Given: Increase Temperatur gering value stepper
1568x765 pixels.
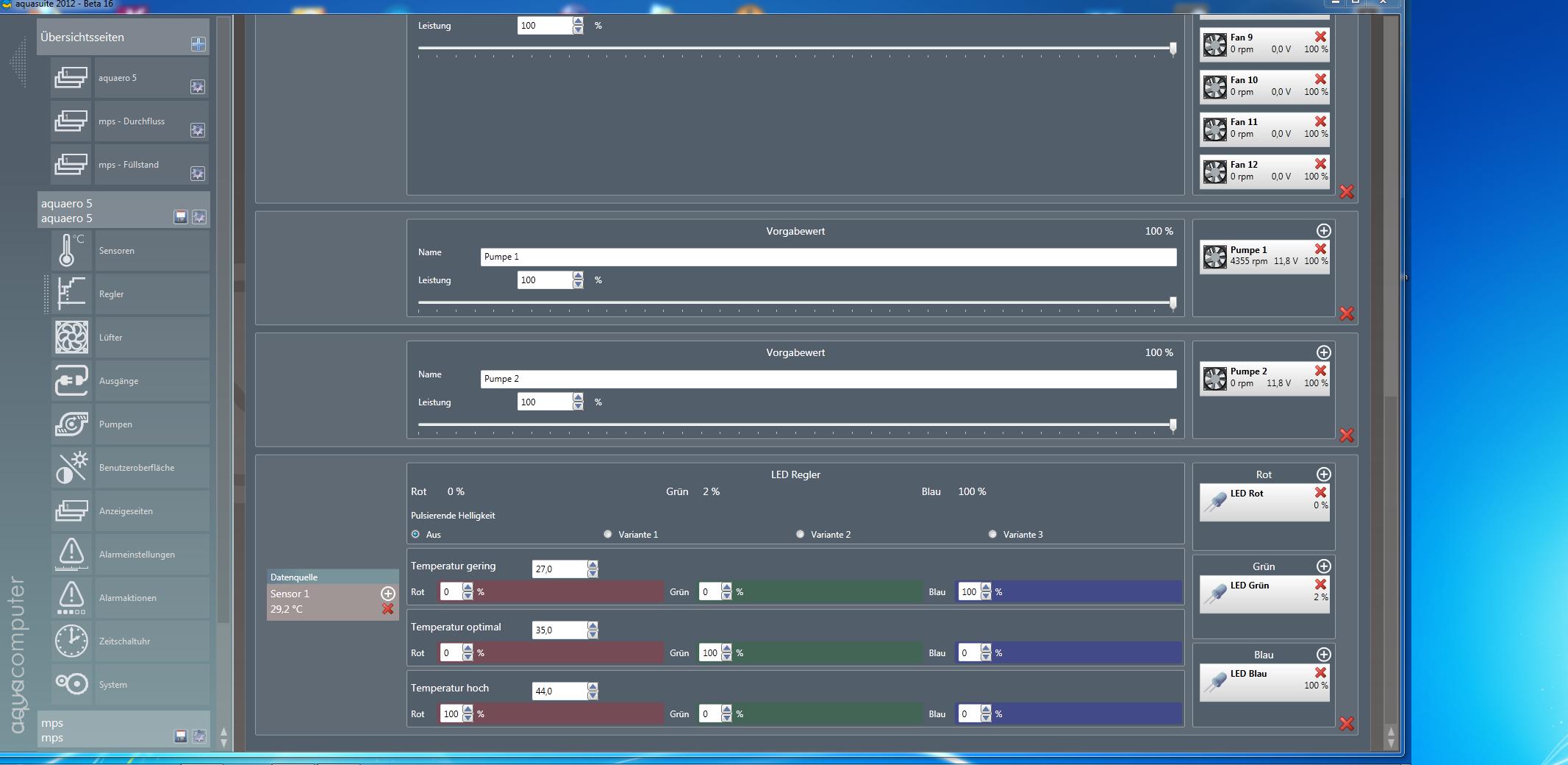Looking at the screenshot, I should pos(593,565).
